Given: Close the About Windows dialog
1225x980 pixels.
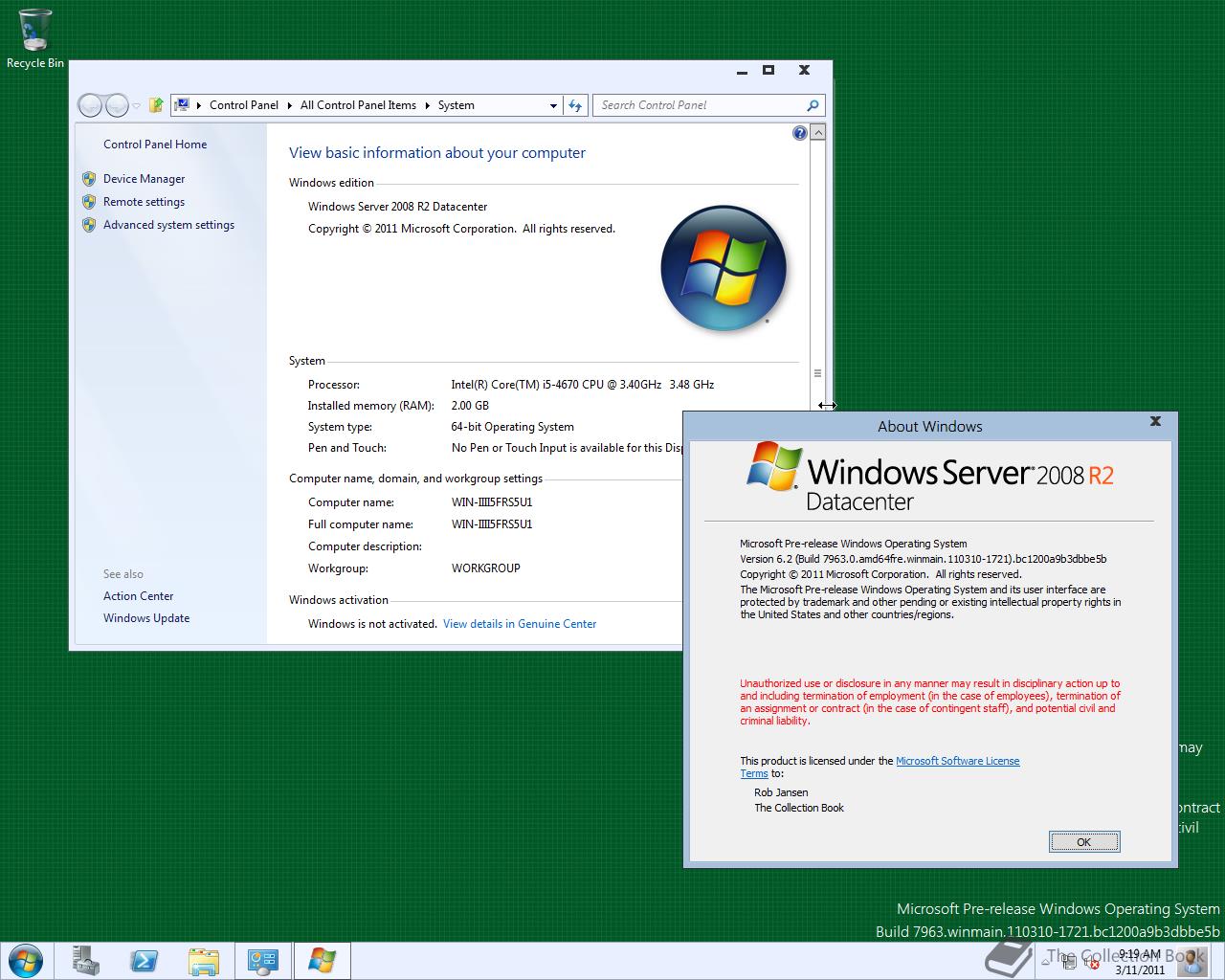Looking at the screenshot, I should 1155,421.
